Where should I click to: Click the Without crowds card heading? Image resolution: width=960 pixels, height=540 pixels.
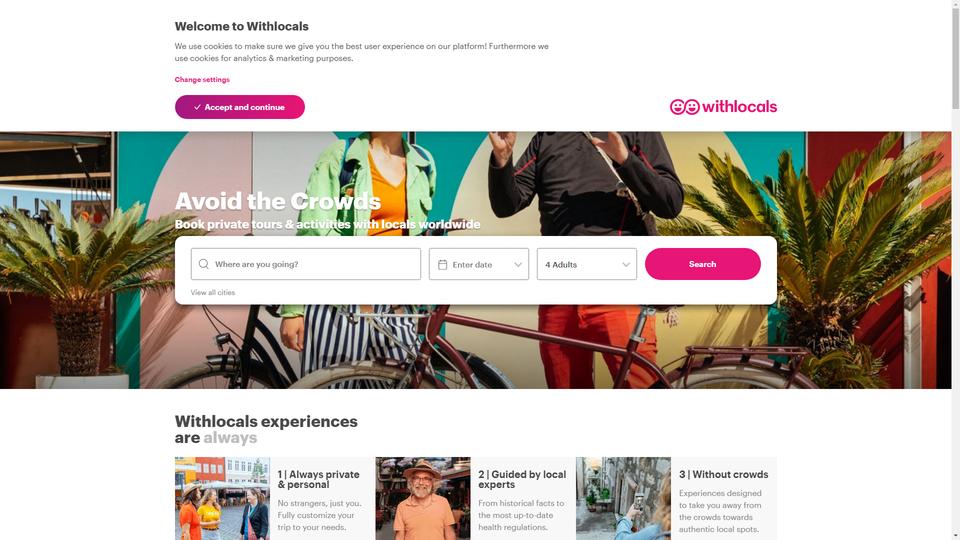(723, 474)
